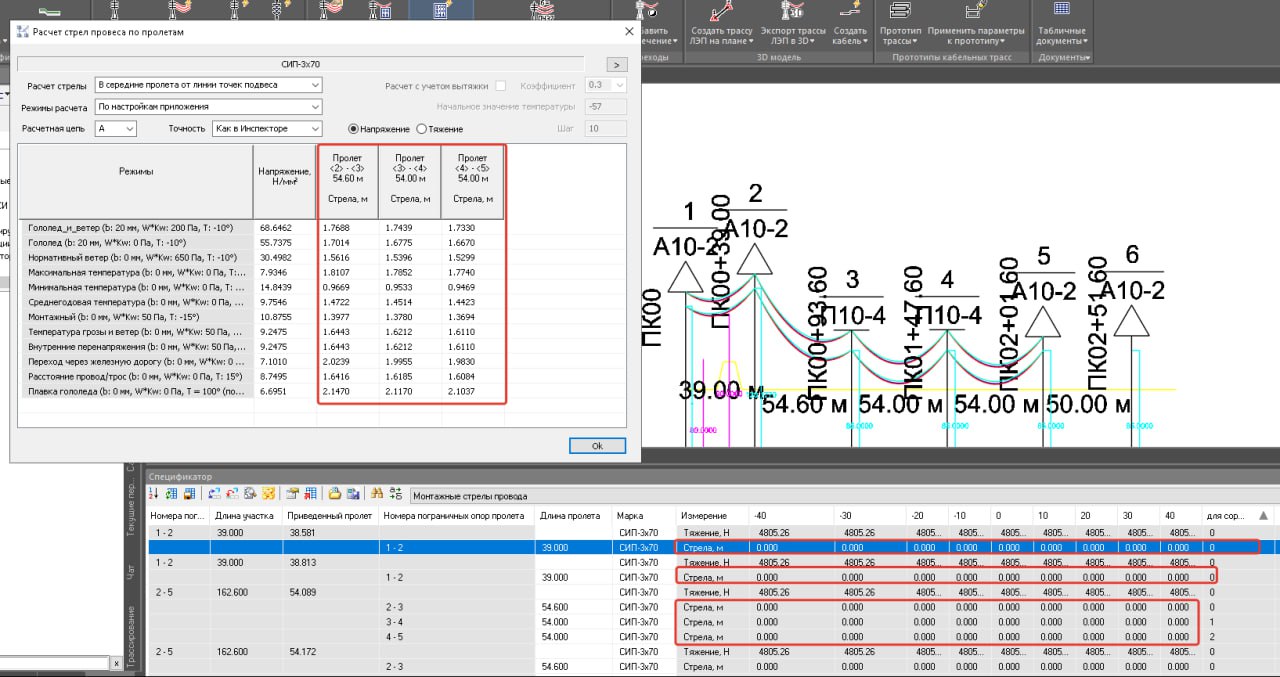Open the Прототип трассы tool

point(900,11)
